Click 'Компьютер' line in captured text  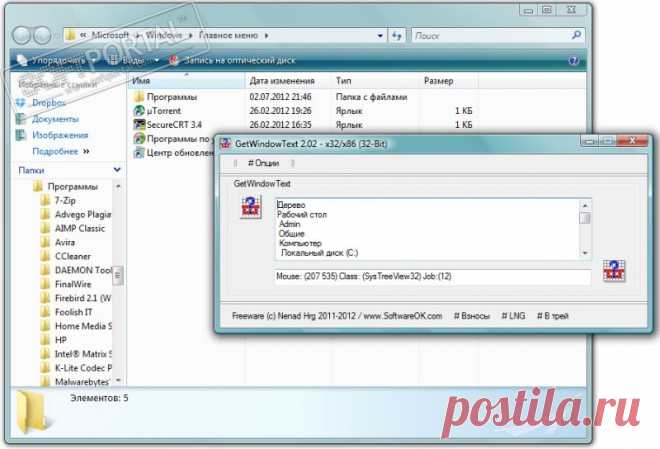tap(300, 243)
